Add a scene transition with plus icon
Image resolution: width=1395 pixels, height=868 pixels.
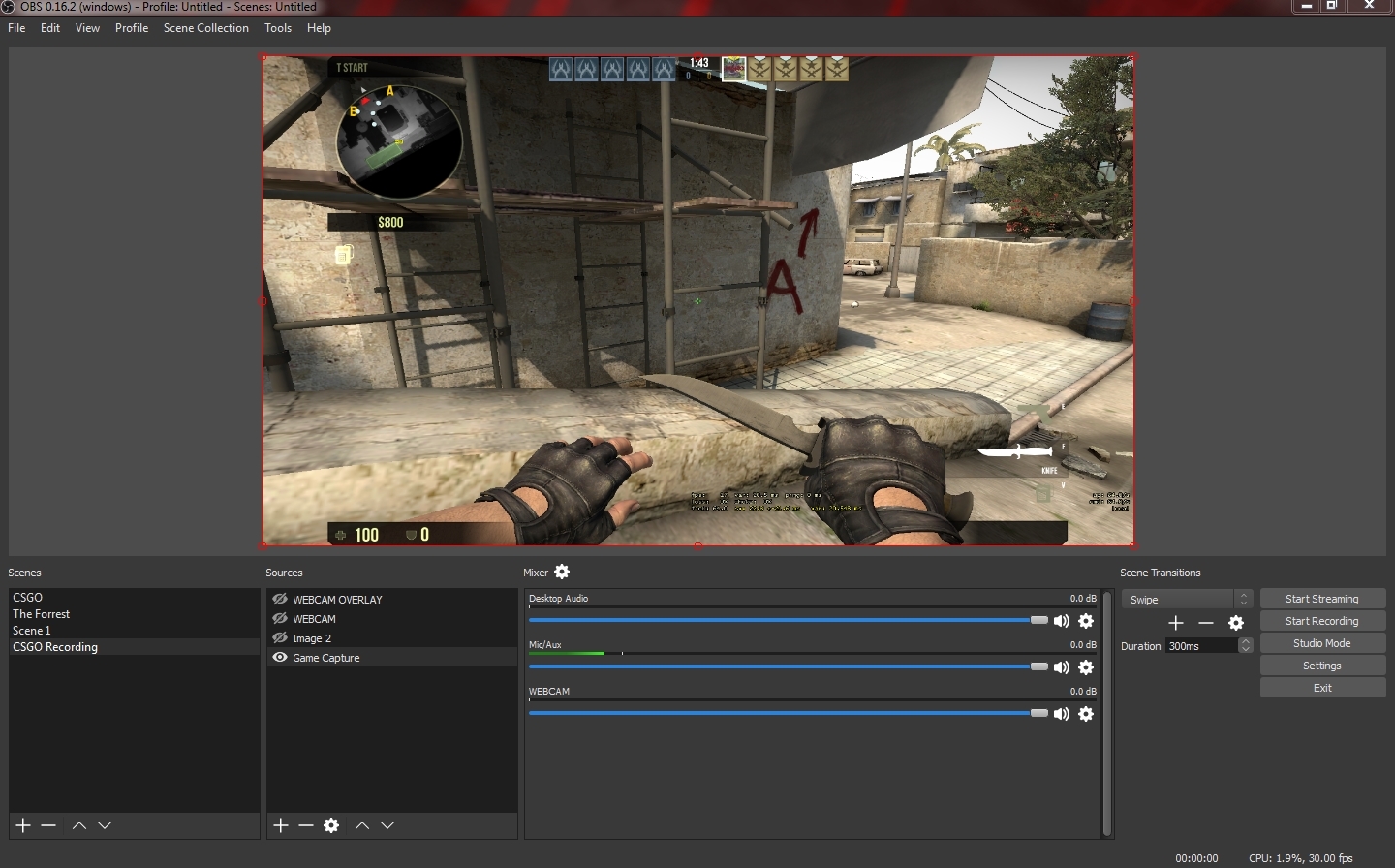1176,623
